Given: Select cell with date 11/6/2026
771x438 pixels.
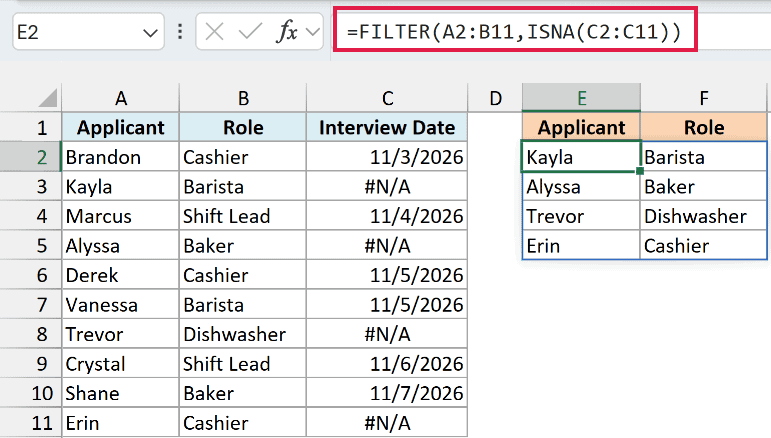Looking at the screenshot, I should pyautogui.click(x=387, y=364).
